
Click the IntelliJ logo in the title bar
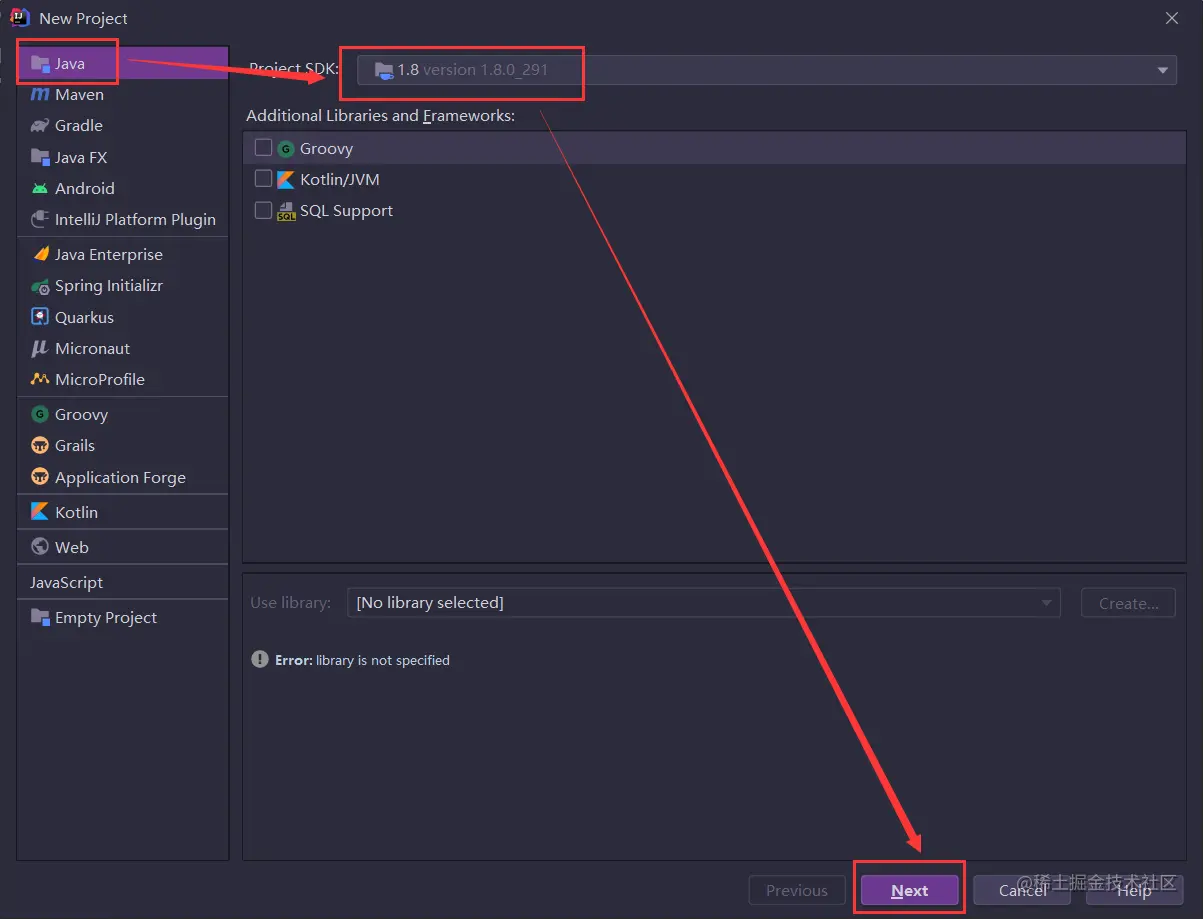20,17
